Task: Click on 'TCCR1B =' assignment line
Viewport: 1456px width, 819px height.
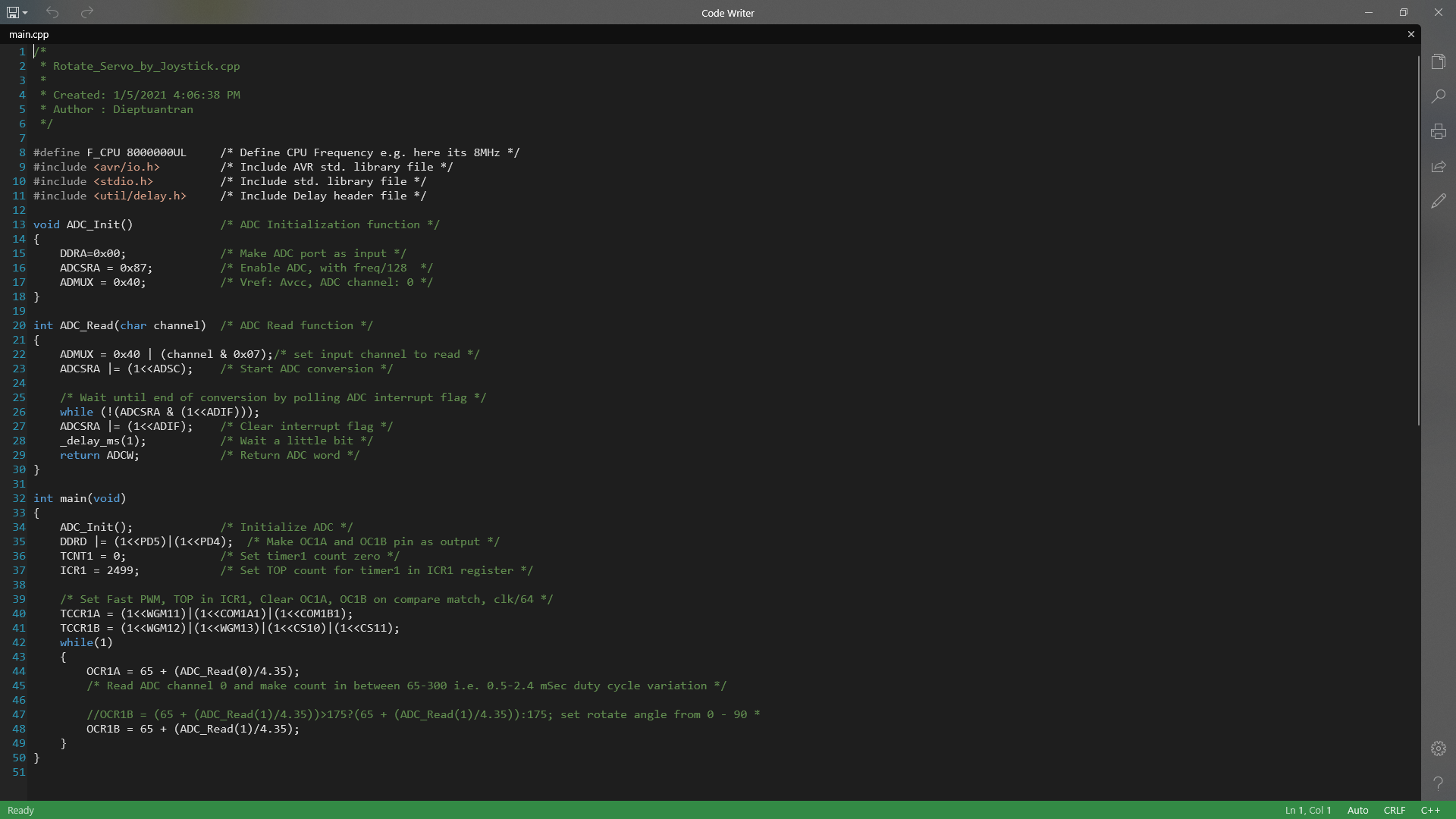Action: coord(230,628)
